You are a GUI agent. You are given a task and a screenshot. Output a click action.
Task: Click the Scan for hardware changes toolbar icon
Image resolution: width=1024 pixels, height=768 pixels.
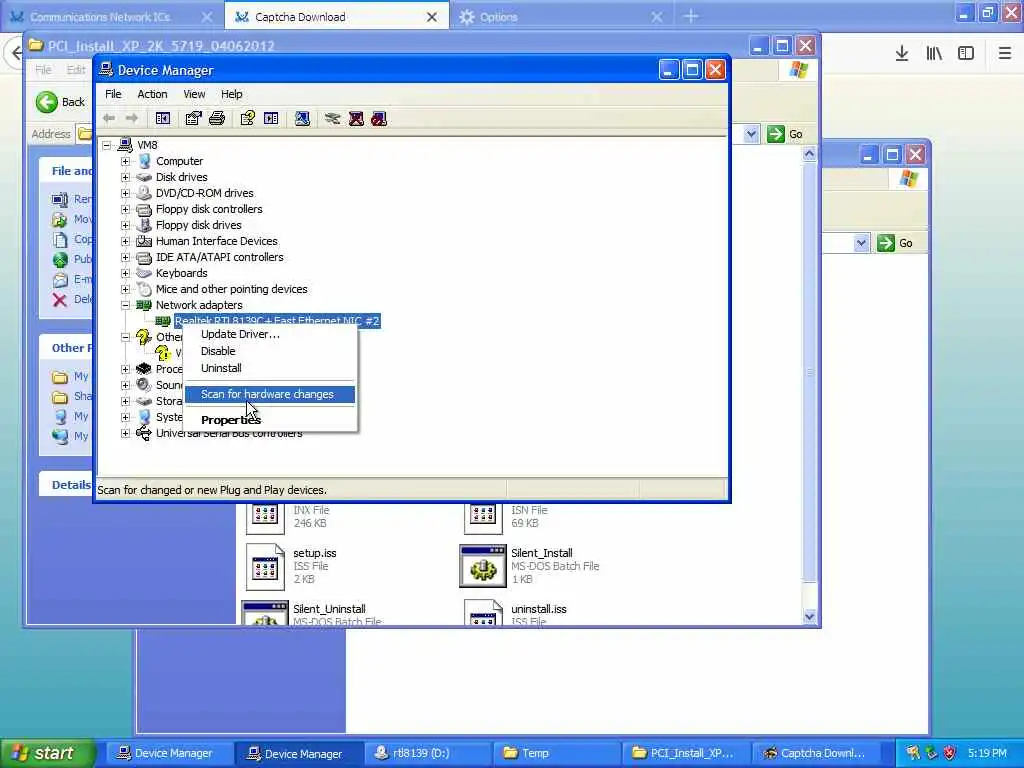pos(302,118)
